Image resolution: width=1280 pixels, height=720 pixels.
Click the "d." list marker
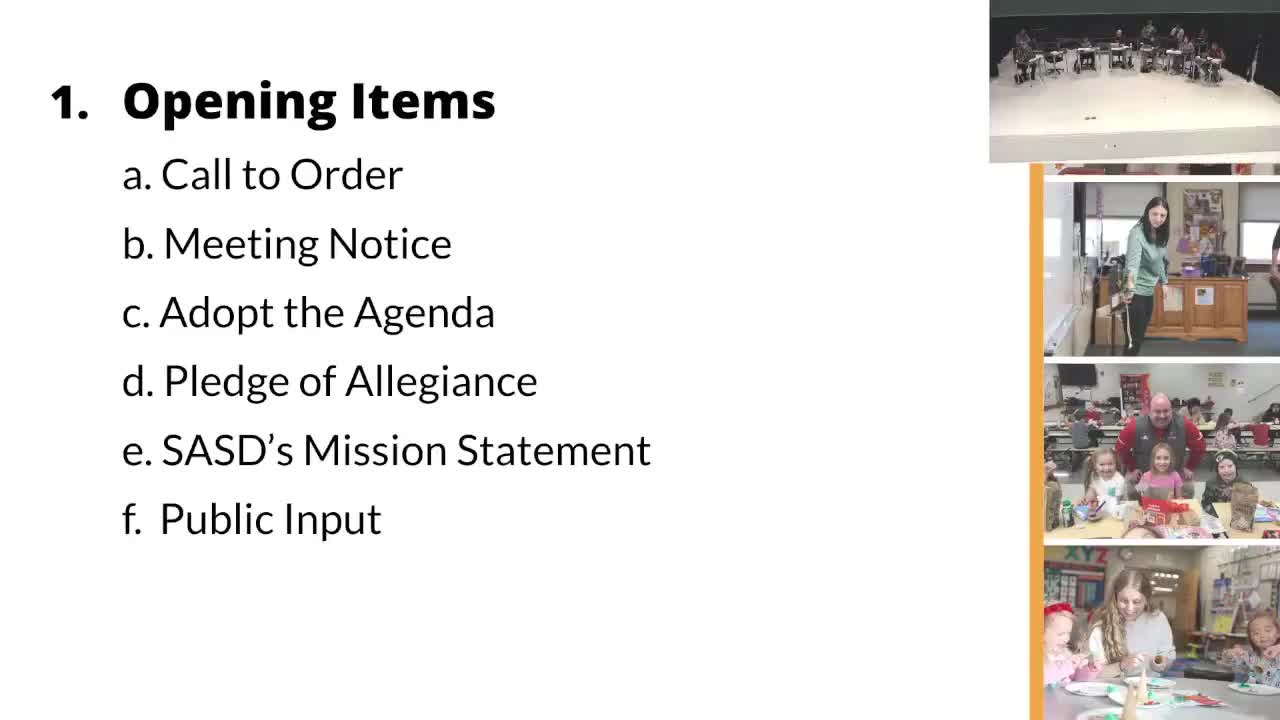click(x=138, y=382)
